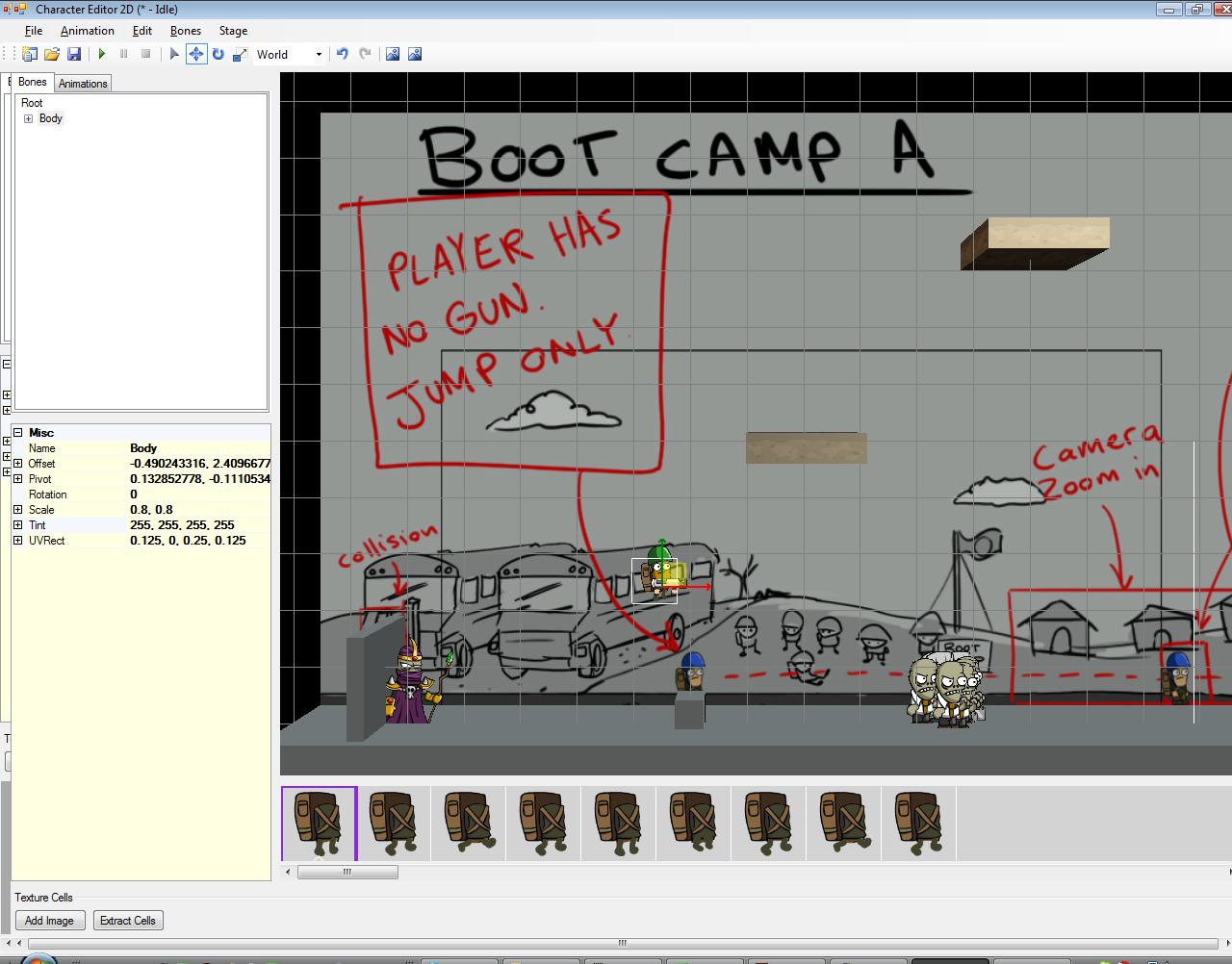This screenshot has width=1232, height=964.
Task: Expand the Scale property
Action: (17, 510)
